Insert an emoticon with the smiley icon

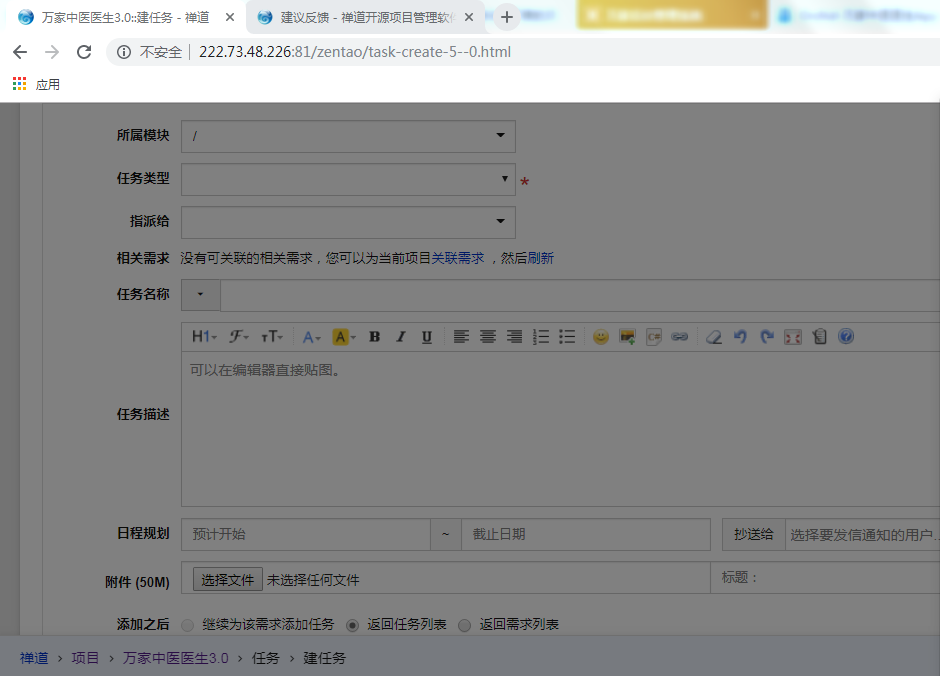pyautogui.click(x=600, y=337)
